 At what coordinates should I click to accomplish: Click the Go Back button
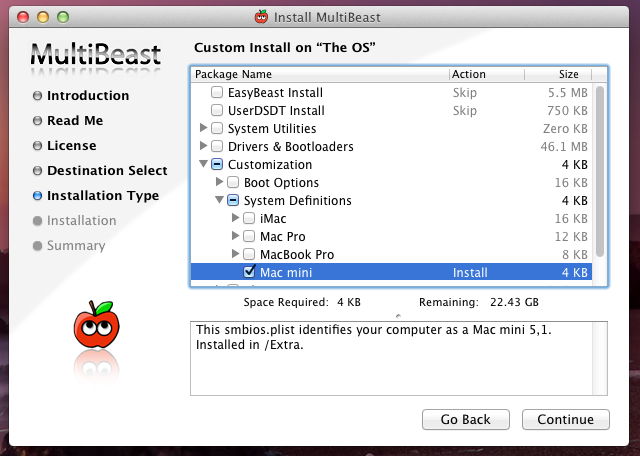click(466, 419)
